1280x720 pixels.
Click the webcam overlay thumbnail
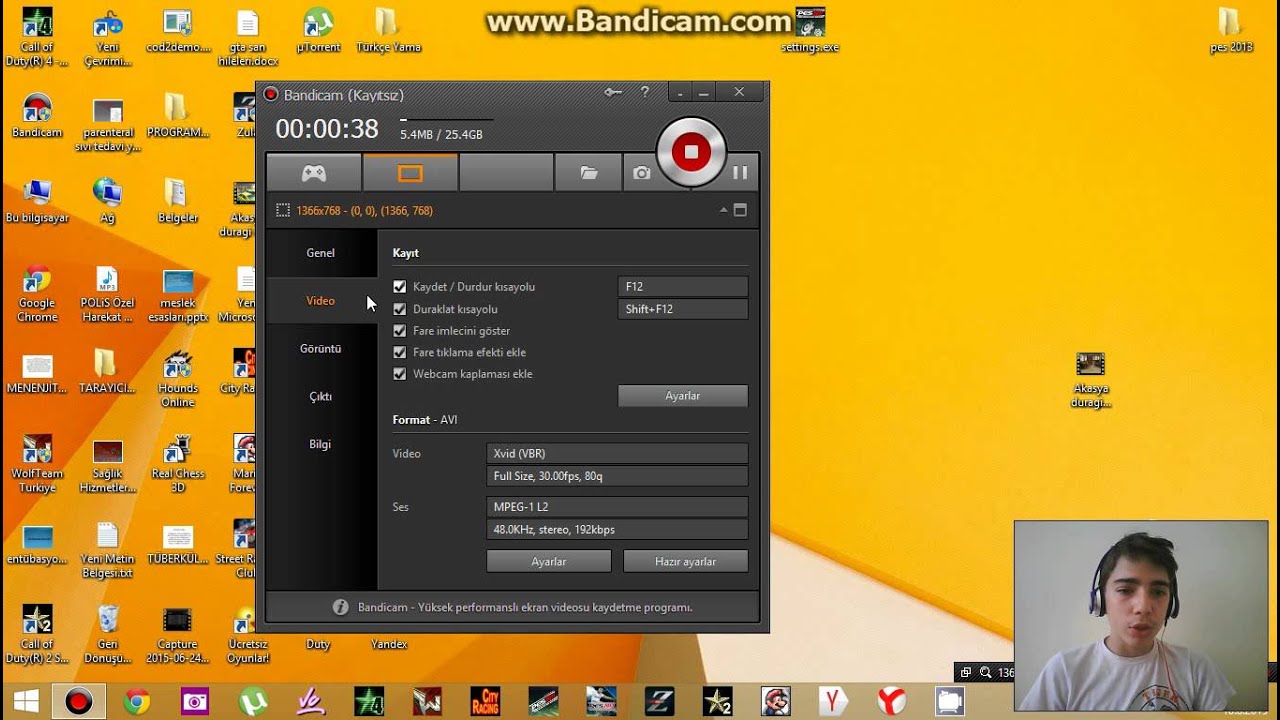tap(1141, 616)
